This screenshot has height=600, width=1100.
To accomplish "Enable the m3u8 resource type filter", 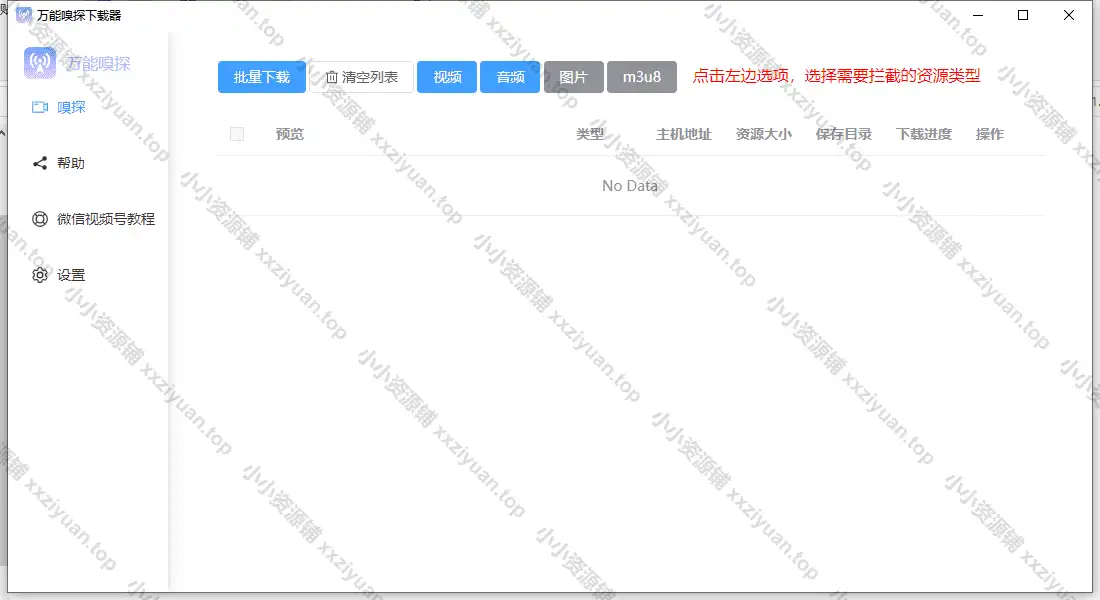I will point(641,77).
